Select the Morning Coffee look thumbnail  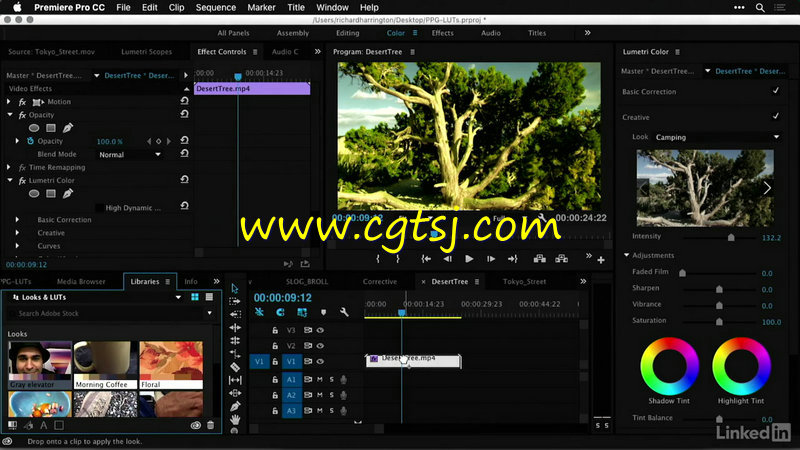point(106,365)
